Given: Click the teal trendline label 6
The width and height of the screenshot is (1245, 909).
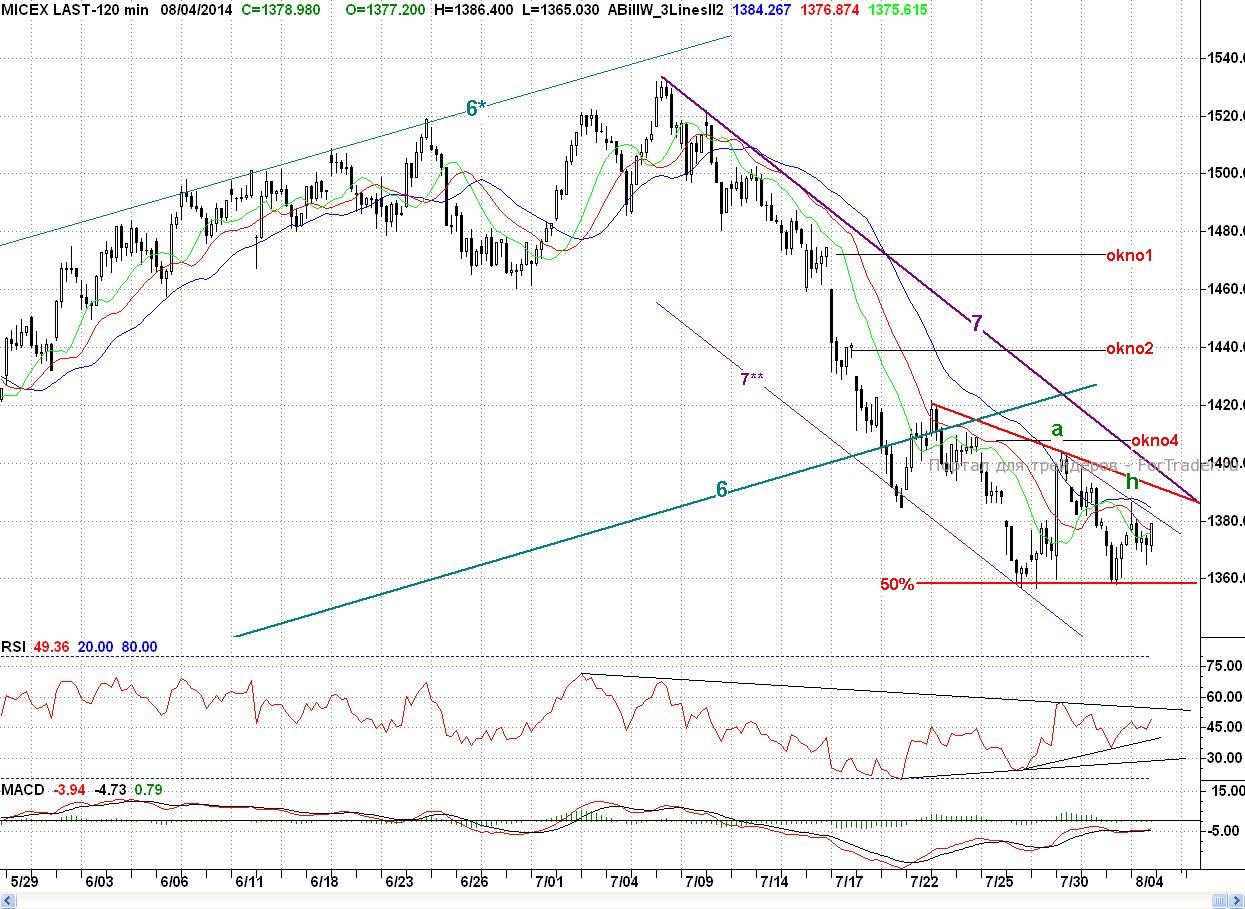Looking at the screenshot, I should (x=721, y=490).
